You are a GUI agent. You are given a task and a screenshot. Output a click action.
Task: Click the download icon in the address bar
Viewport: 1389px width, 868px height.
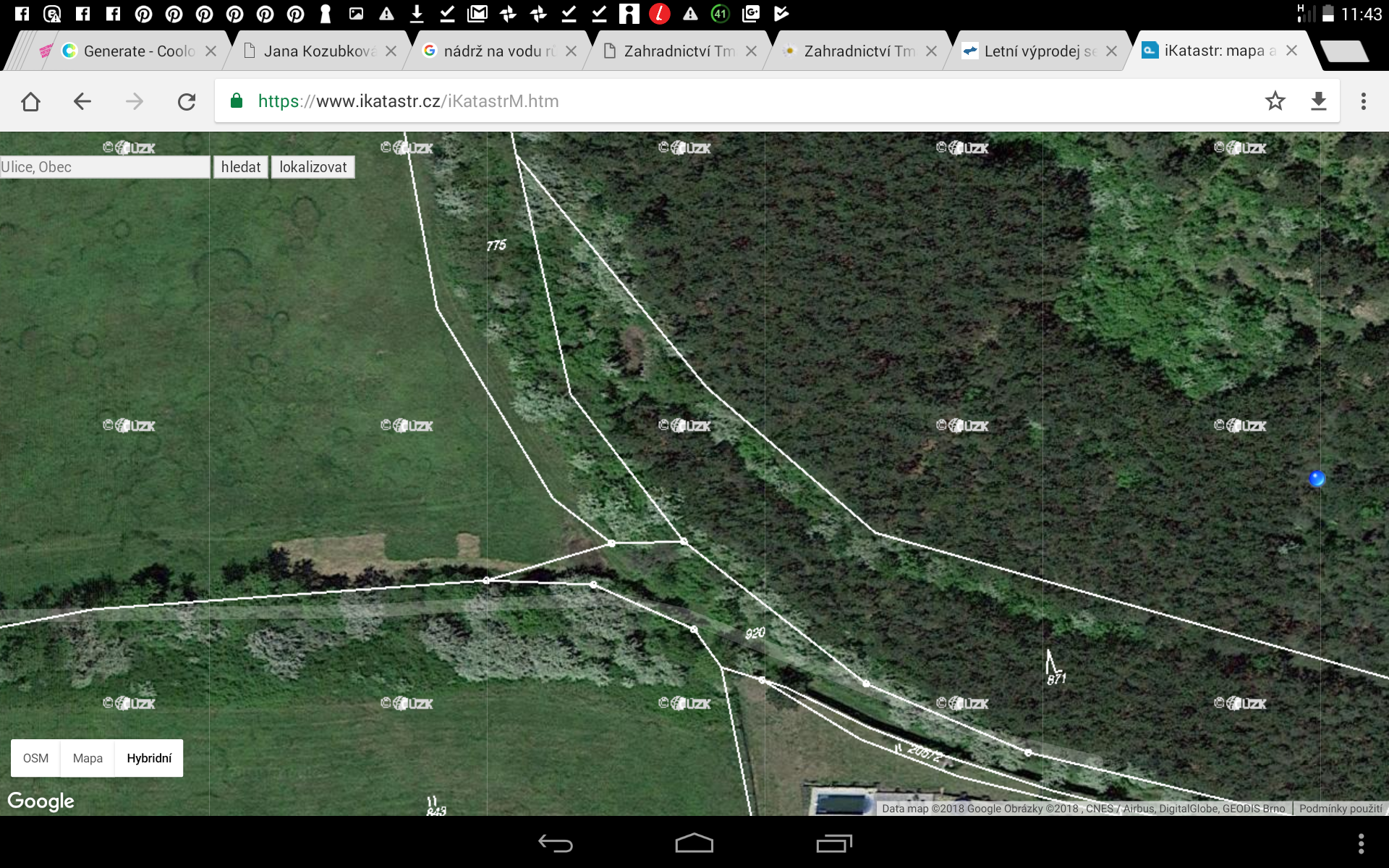1318,101
